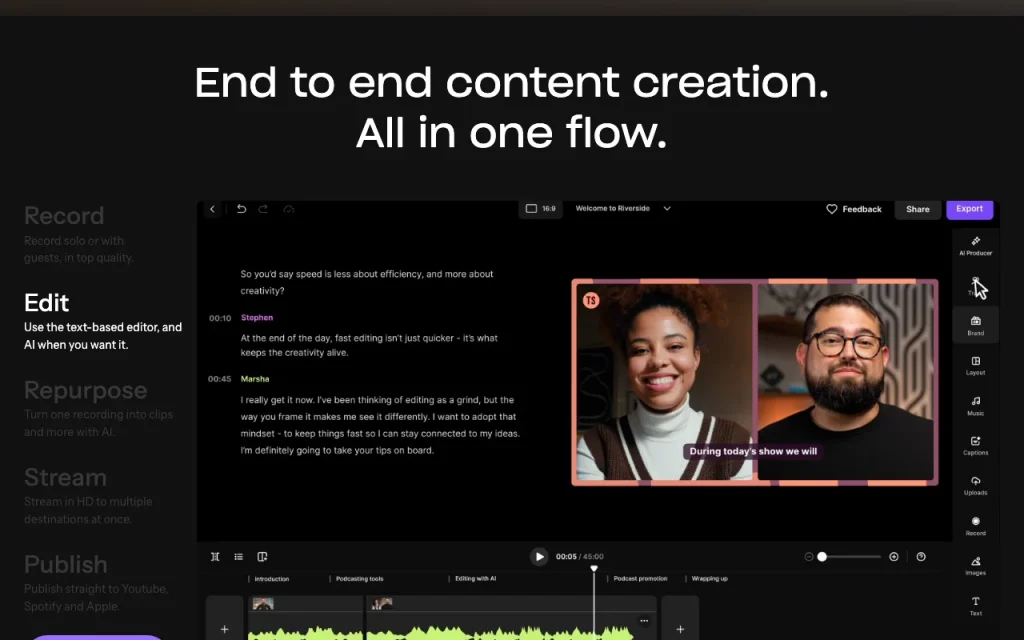1024x640 pixels.
Task: Zoom in the timeline with plus icon
Action: click(x=893, y=556)
